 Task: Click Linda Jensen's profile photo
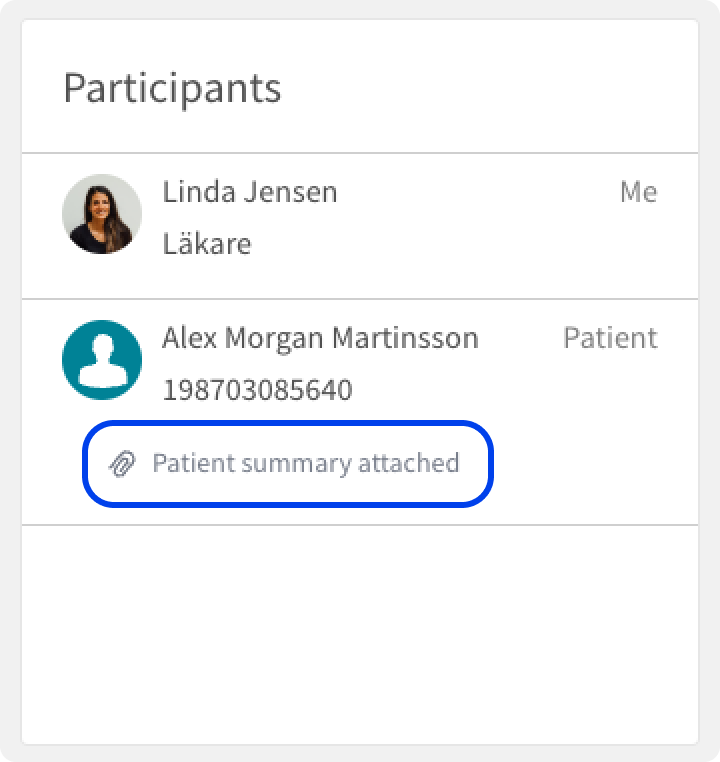[102, 214]
